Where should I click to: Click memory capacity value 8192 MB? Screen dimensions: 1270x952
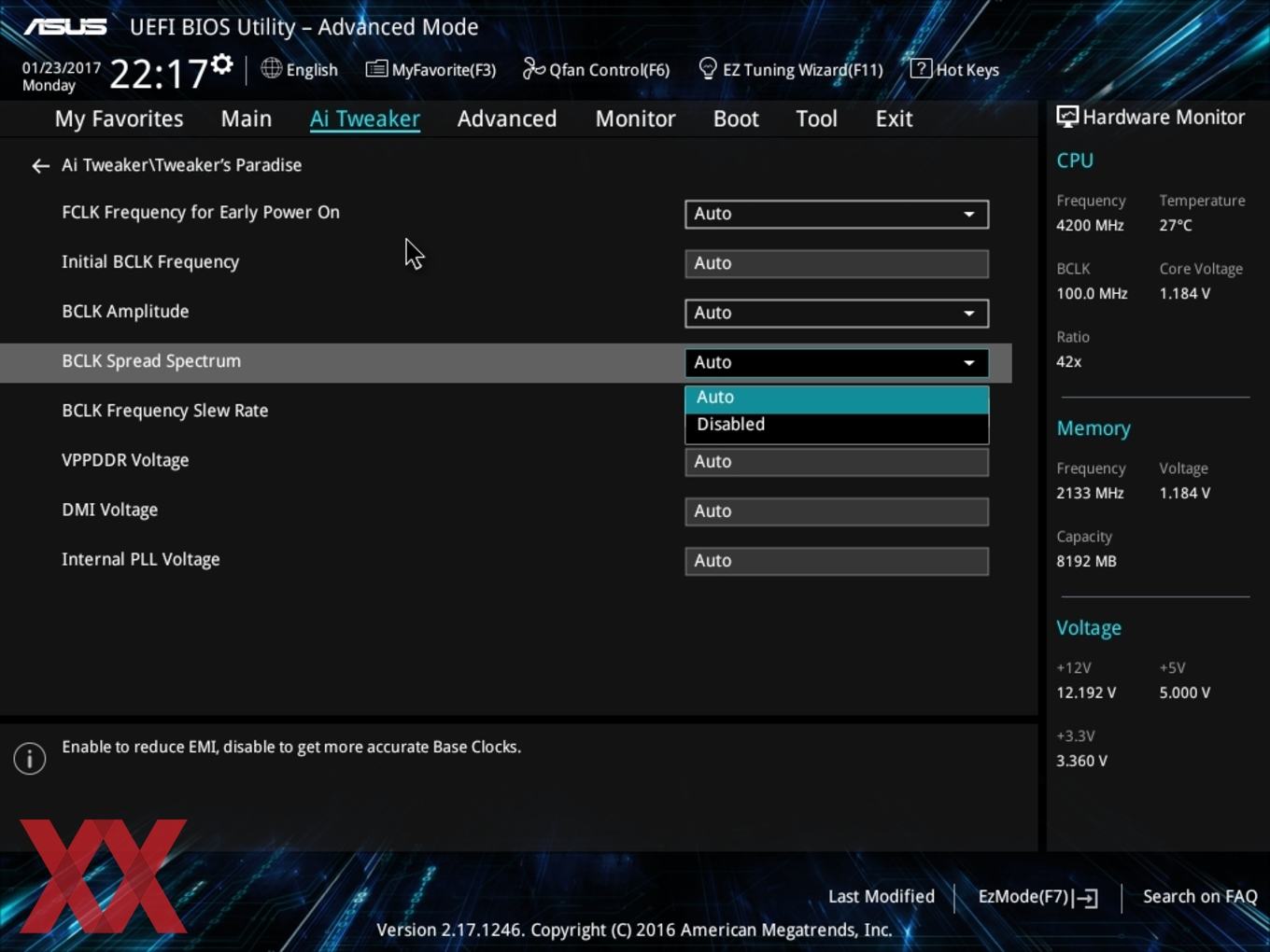pyautogui.click(x=1086, y=561)
